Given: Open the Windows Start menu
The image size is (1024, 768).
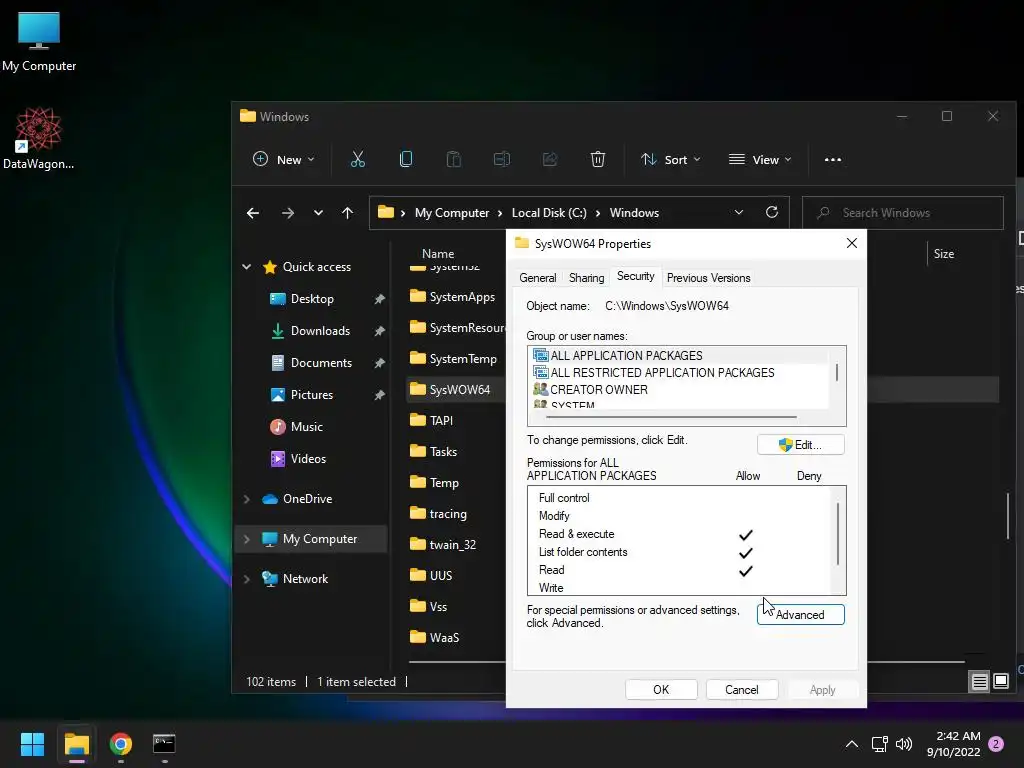Looking at the screenshot, I should 32,744.
